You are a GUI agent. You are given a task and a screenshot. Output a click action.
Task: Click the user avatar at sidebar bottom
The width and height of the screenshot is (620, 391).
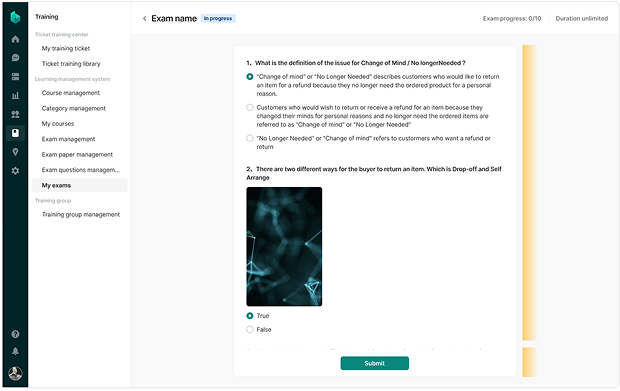[x=15, y=373]
